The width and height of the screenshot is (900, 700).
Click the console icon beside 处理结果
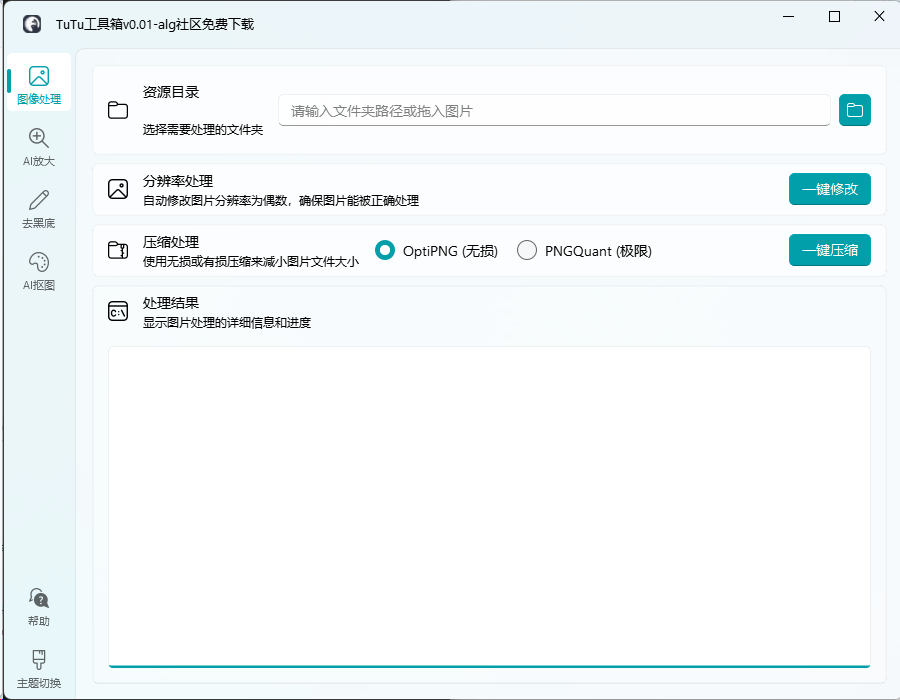[118, 311]
